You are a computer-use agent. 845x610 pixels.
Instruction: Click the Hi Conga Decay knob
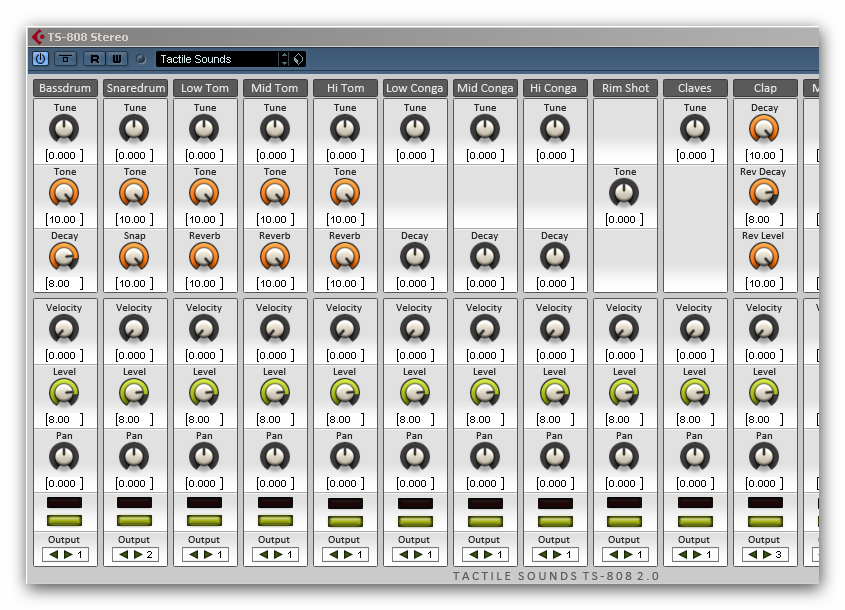coord(555,257)
